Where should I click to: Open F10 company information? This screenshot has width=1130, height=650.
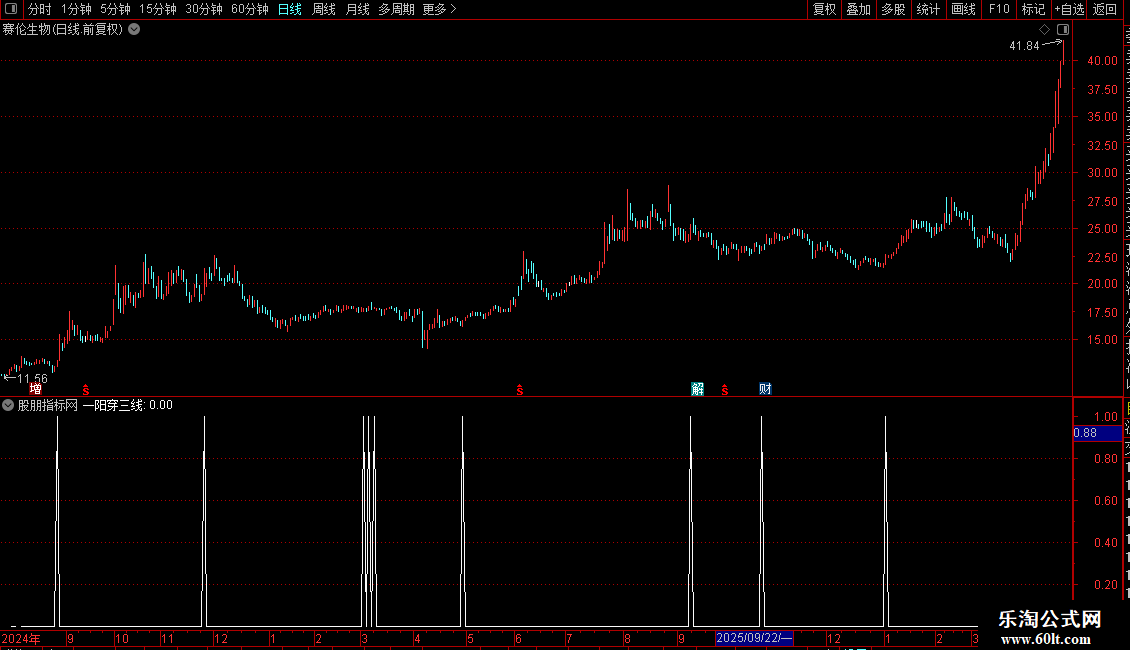[x=999, y=9]
